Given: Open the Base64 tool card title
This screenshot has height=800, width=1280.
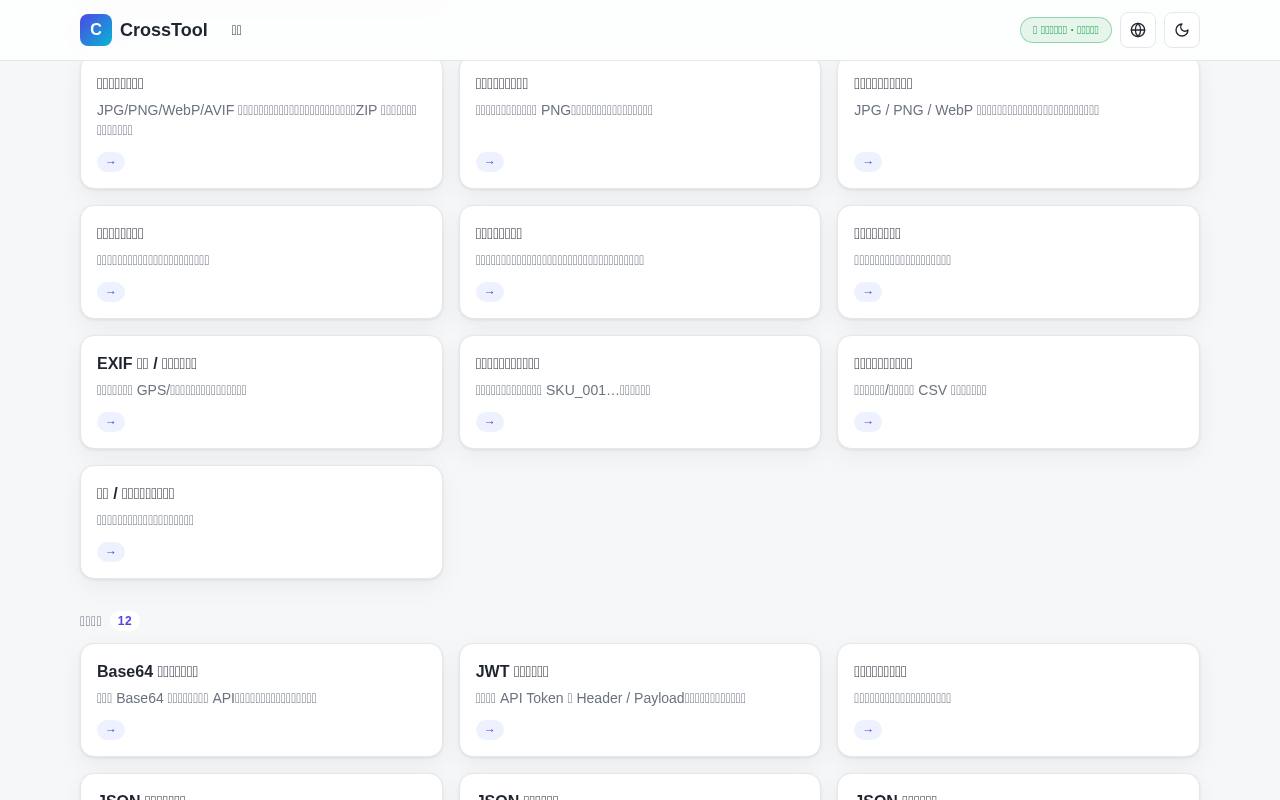Looking at the screenshot, I should 147,671.
